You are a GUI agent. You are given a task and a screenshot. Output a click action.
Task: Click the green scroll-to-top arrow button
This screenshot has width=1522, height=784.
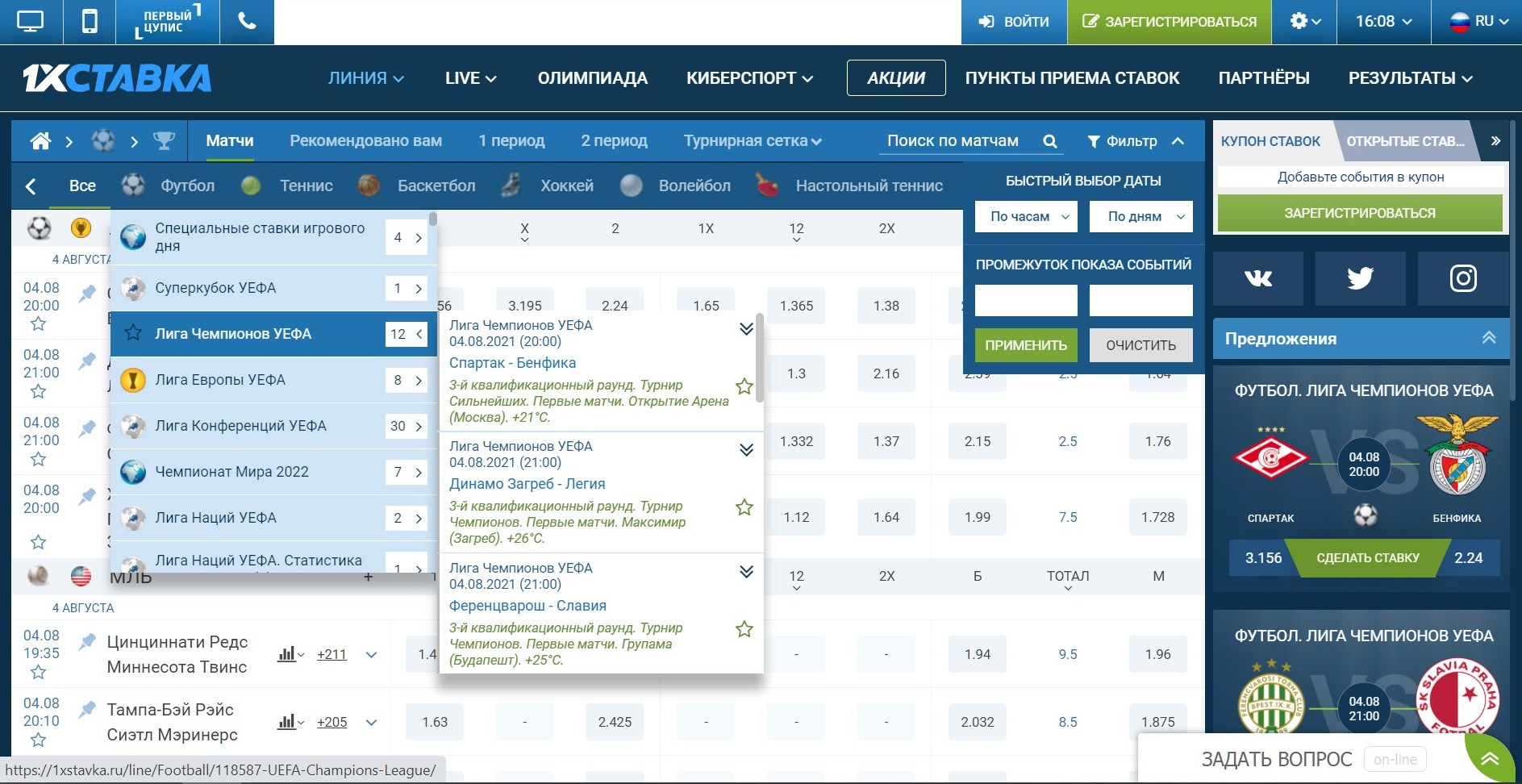coord(1489,759)
